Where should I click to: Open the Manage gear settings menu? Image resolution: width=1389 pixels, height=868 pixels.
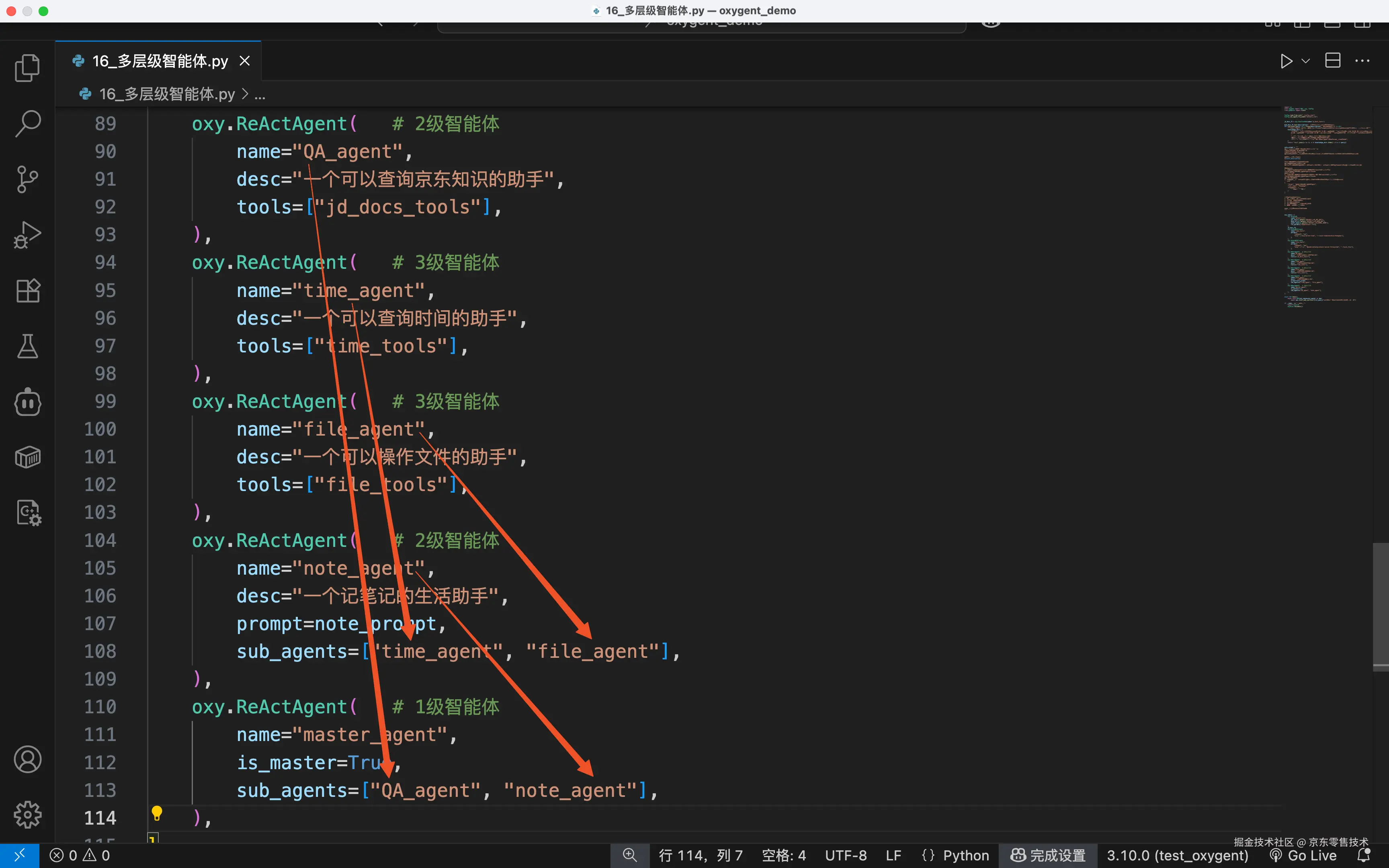[27, 815]
